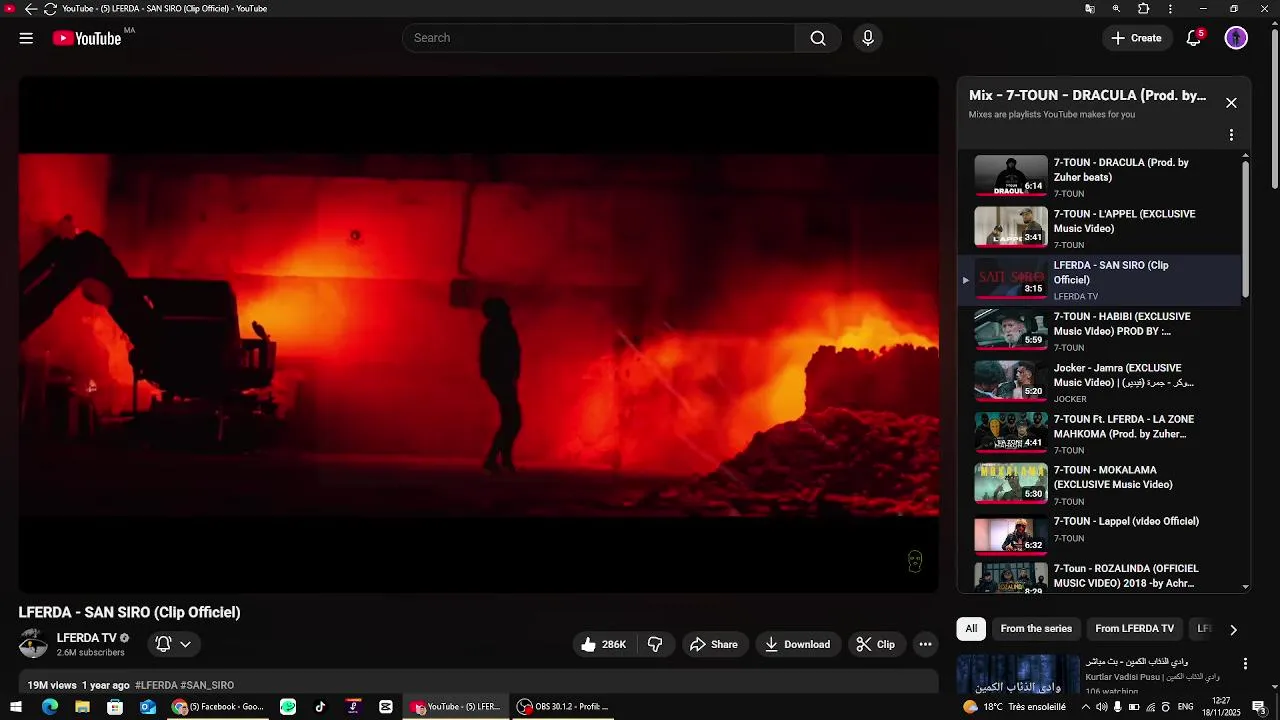Open the LFERDA TV channel avatar
Image resolution: width=1280 pixels, height=720 pixels.
tap(33, 644)
